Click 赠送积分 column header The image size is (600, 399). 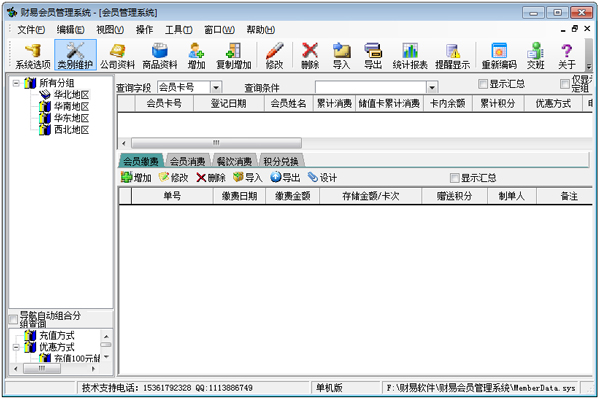point(454,196)
